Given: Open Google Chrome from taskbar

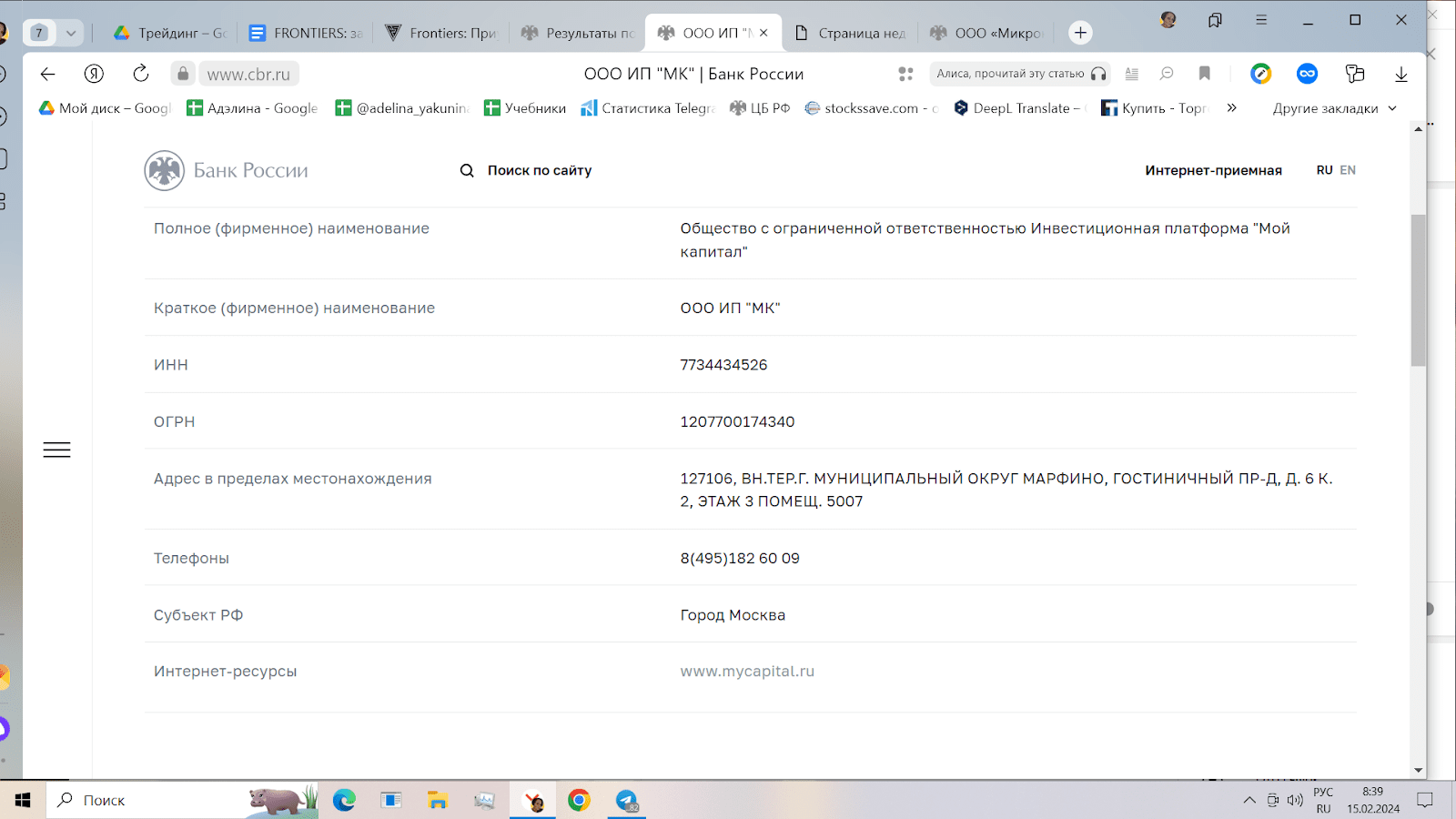Looking at the screenshot, I should tap(579, 800).
